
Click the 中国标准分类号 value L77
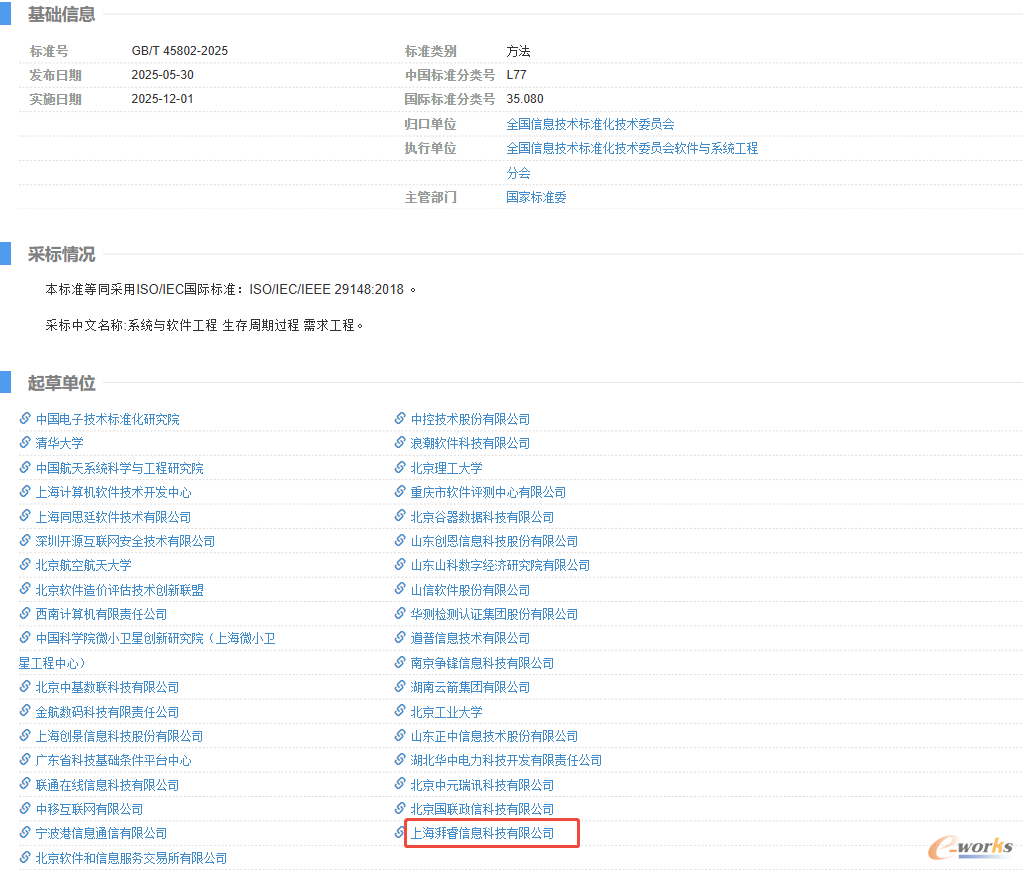pyautogui.click(x=516, y=75)
